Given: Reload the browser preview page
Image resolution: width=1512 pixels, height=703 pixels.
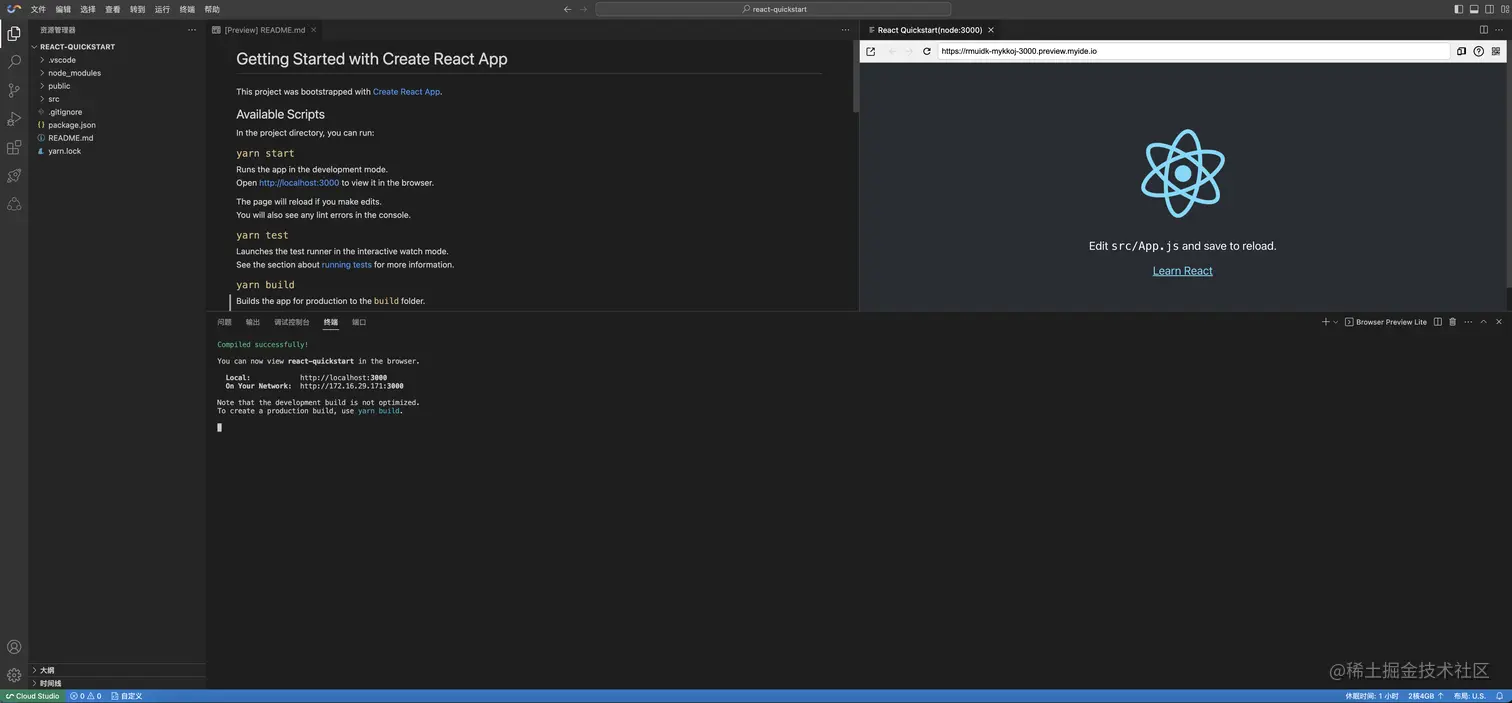Looking at the screenshot, I should 927,51.
